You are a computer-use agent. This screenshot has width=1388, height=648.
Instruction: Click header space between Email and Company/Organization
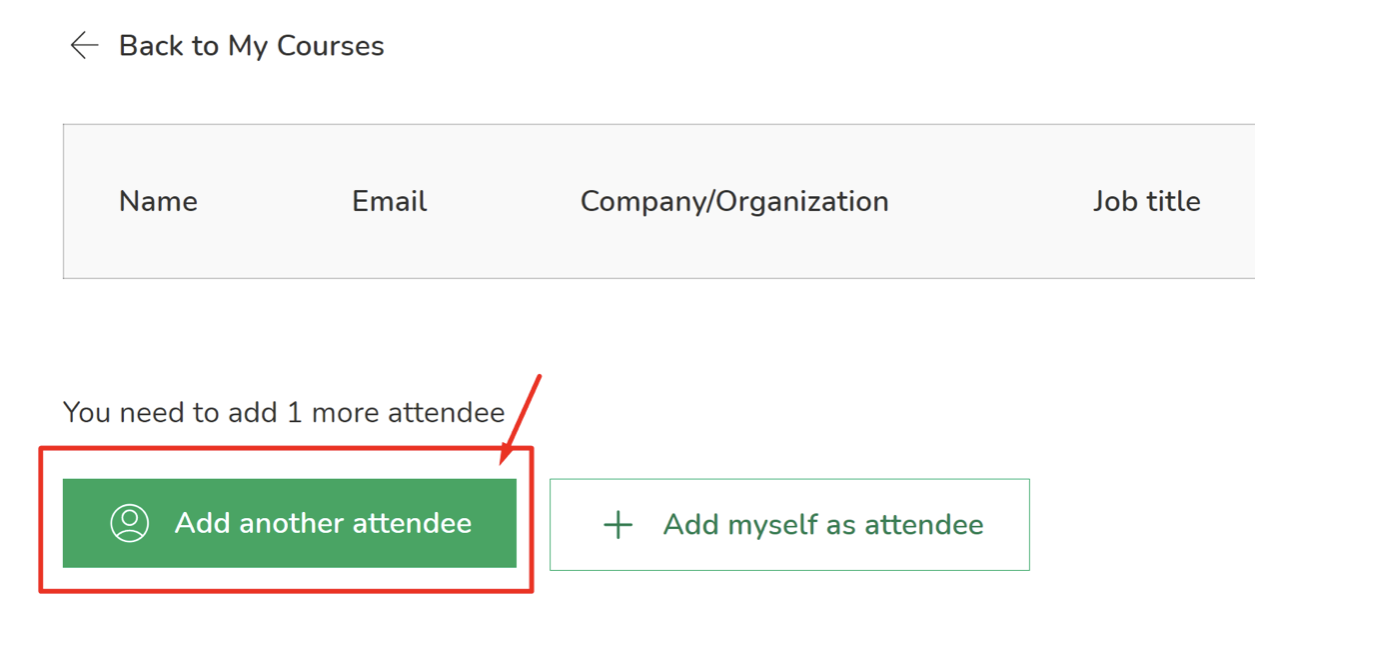(x=503, y=201)
